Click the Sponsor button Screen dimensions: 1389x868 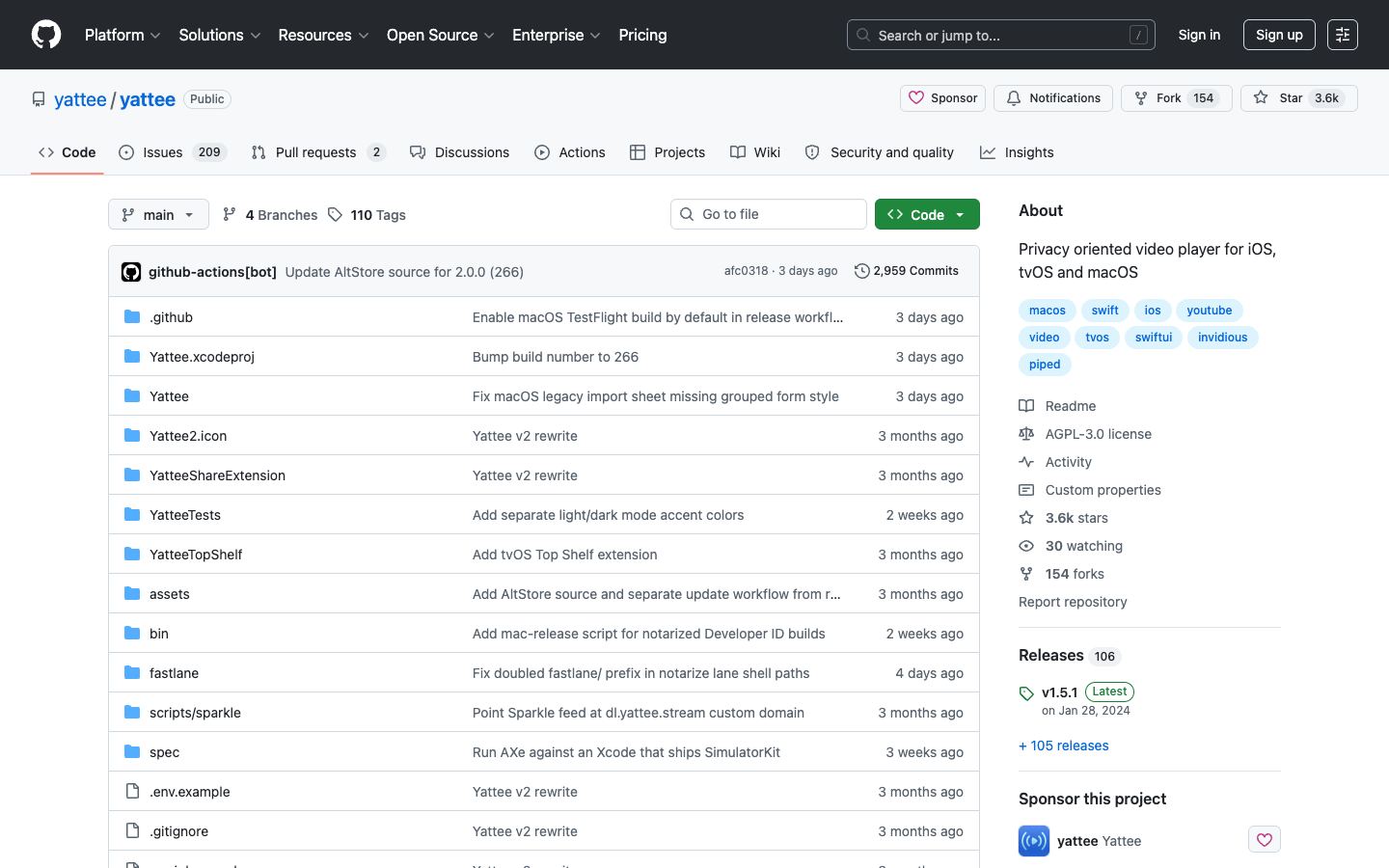coord(942,98)
